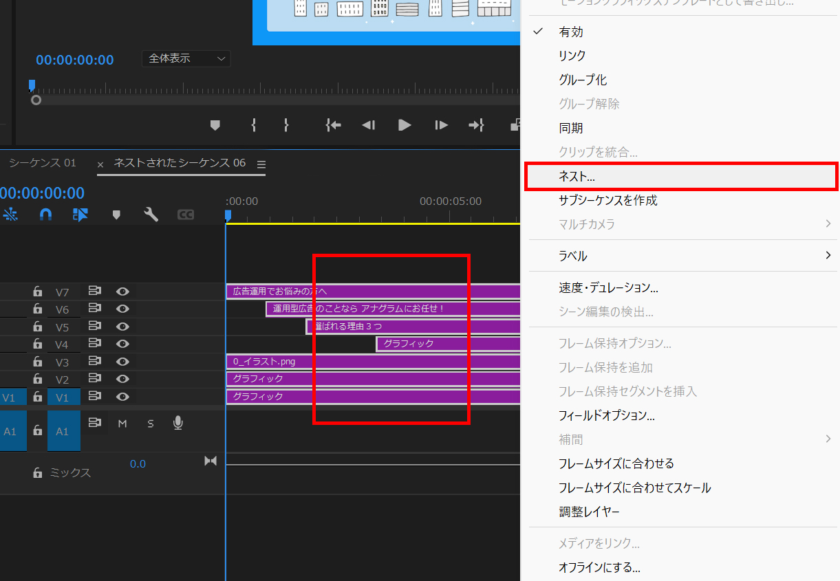Screen dimensions: 840x581
Task: Close the ネストされたシーケンス 06 tab
Action: 100,164
